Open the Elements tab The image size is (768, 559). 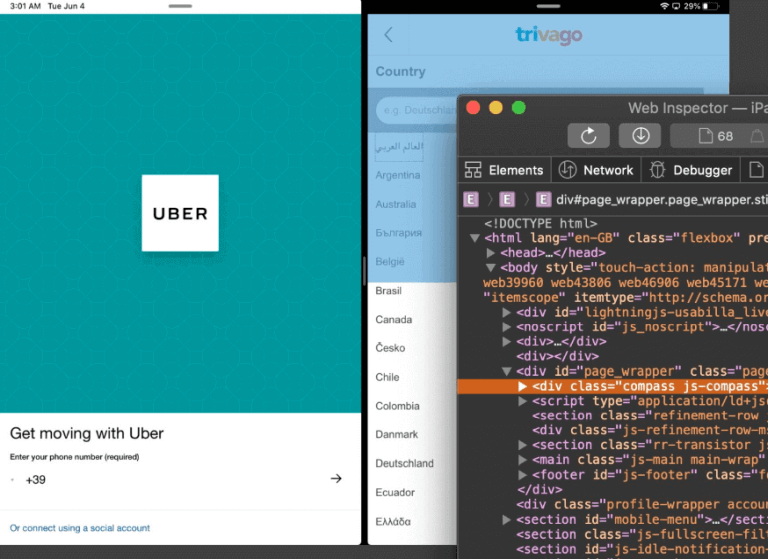tap(504, 170)
